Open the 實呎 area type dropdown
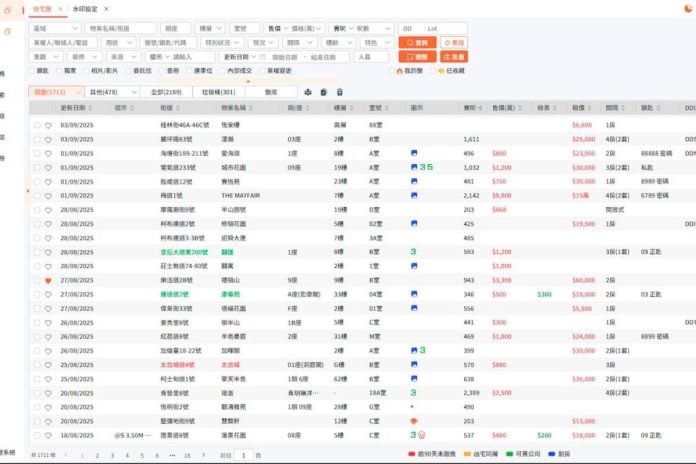696x464 pixels. [343, 28]
